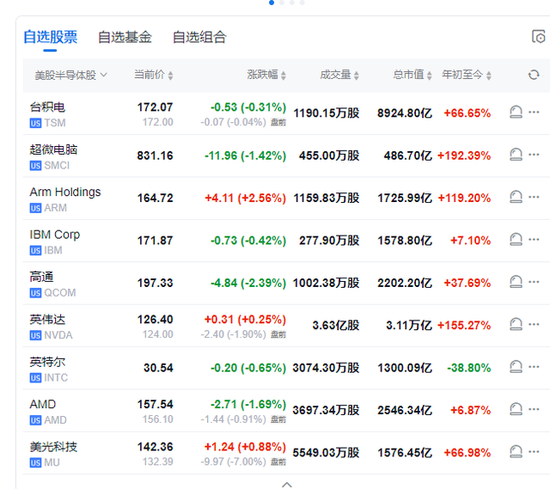Click the refresh icon in table header

point(534,75)
